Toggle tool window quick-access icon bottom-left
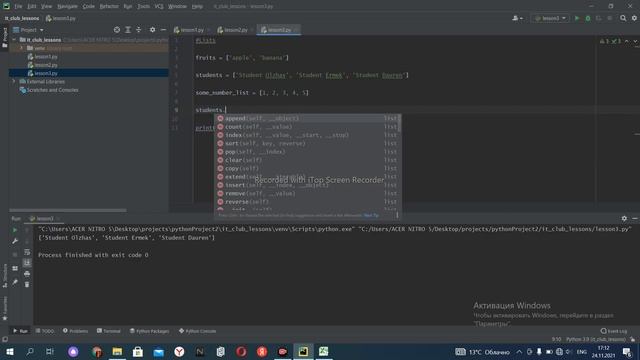640x360 pixels. click(x=5, y=339)
